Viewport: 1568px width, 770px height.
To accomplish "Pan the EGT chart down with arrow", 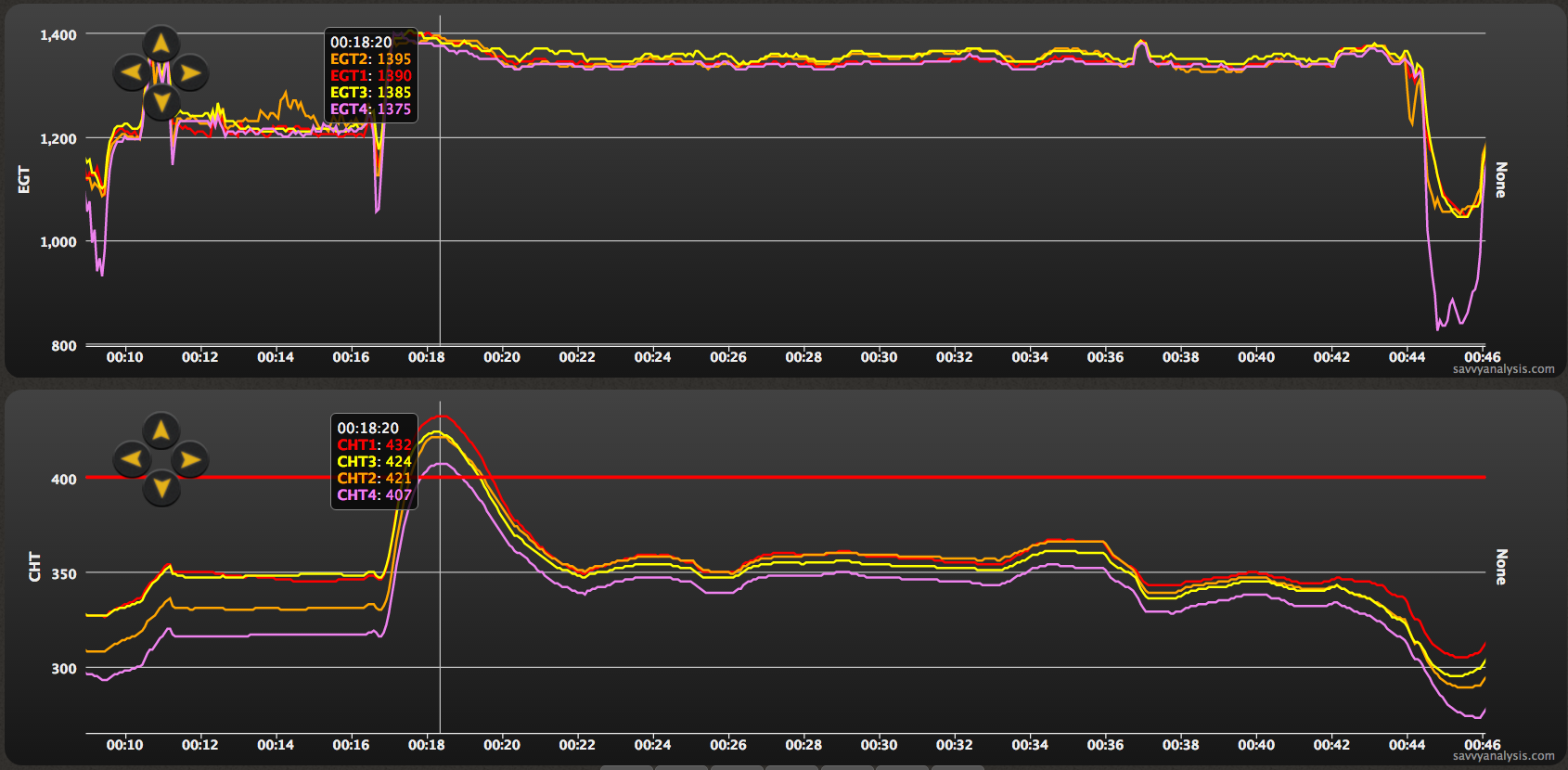I will tap(161, 101).
